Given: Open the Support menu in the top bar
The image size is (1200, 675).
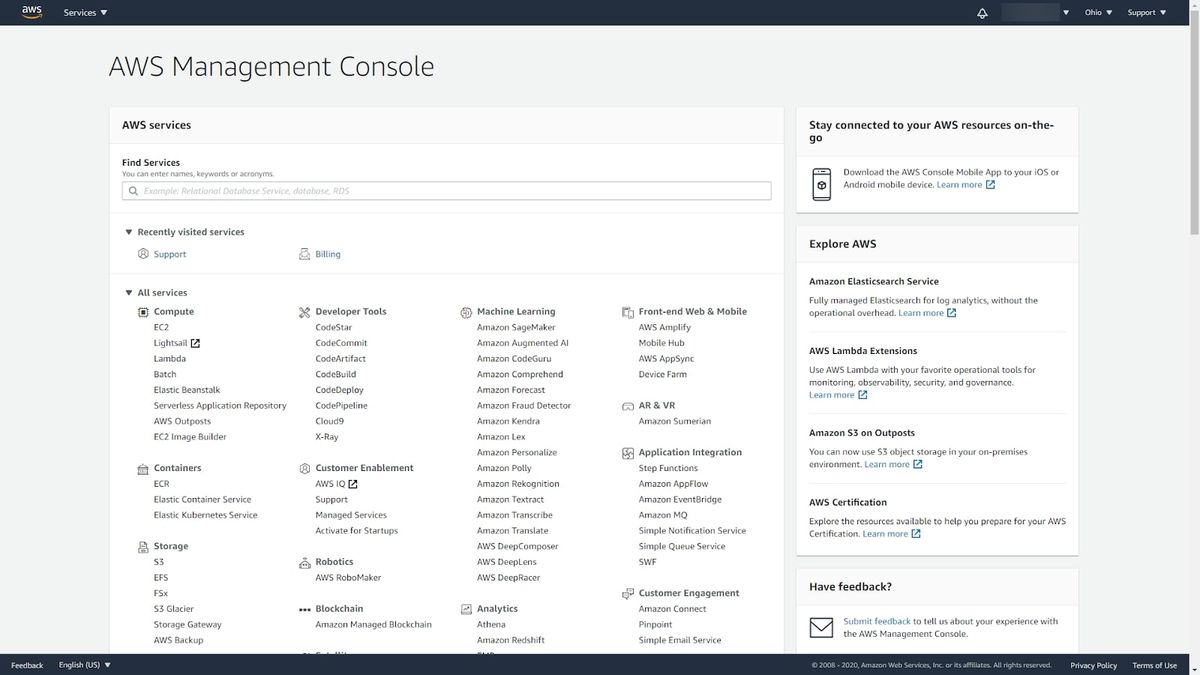Looking at the screenshot, I should click(1140, 12).
